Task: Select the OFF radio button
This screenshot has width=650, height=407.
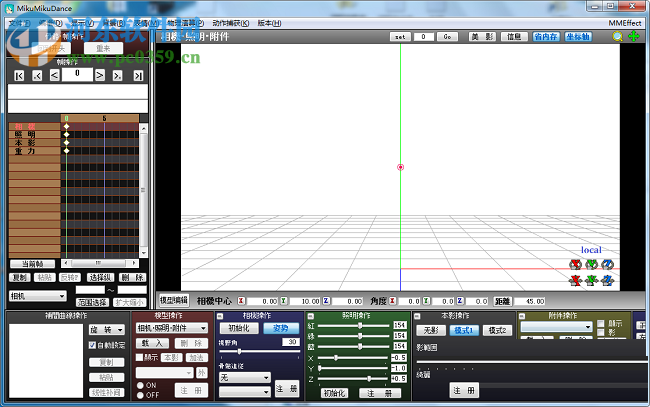Action: point(140,395)
